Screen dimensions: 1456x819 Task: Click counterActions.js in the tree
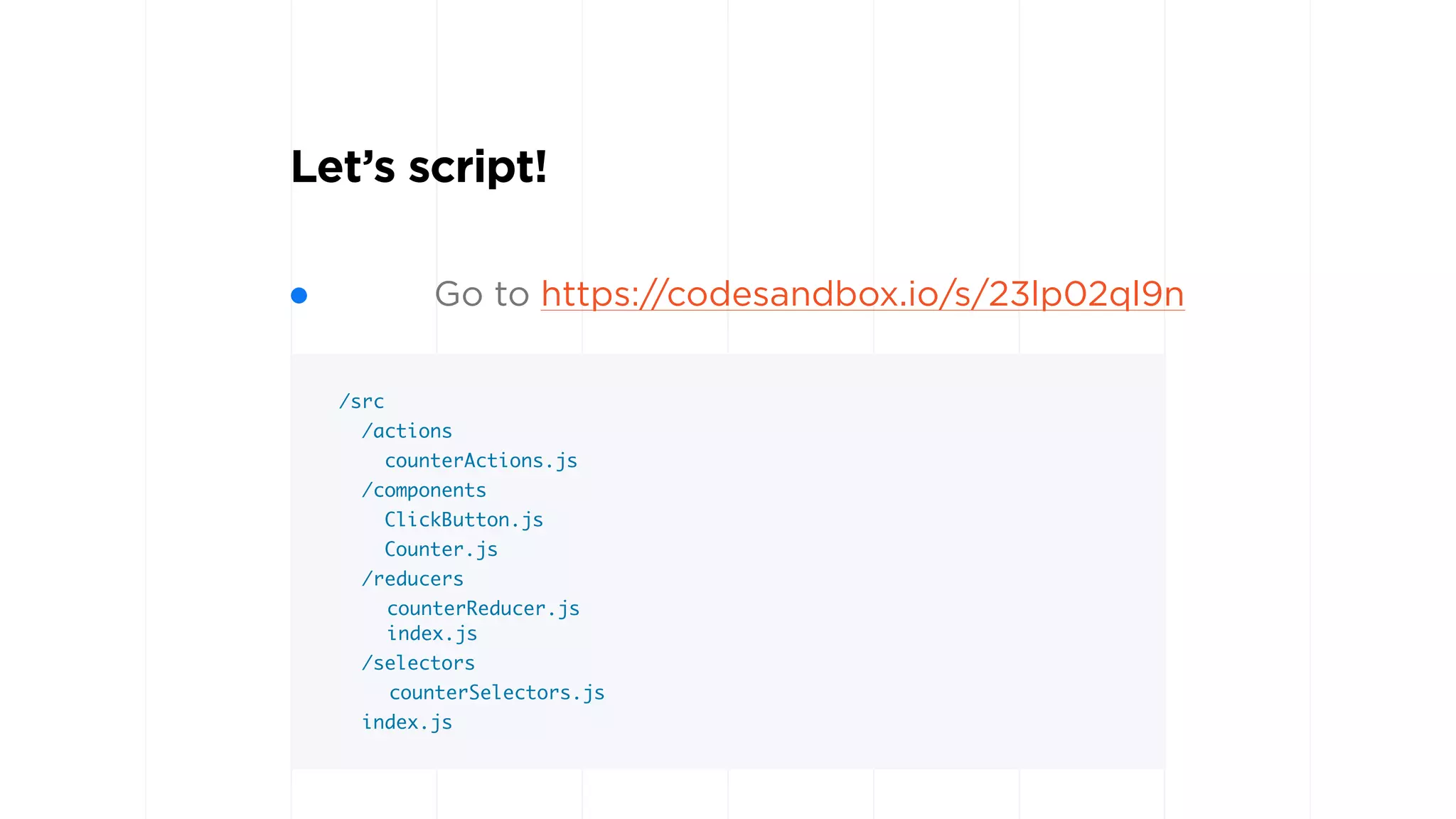481,461
